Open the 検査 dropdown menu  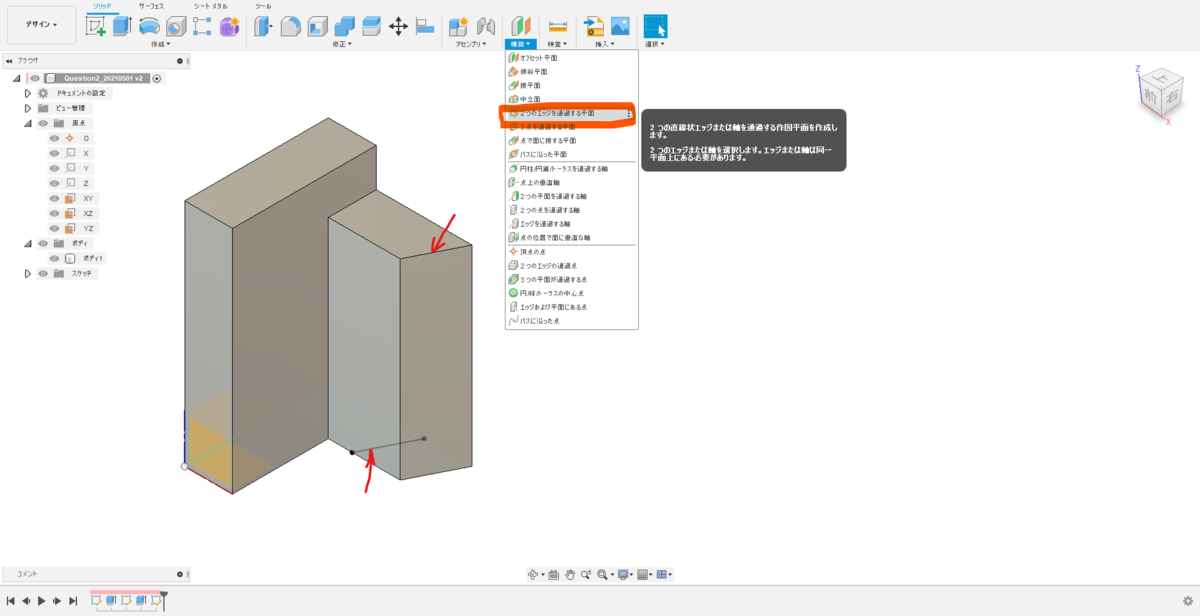557,44
